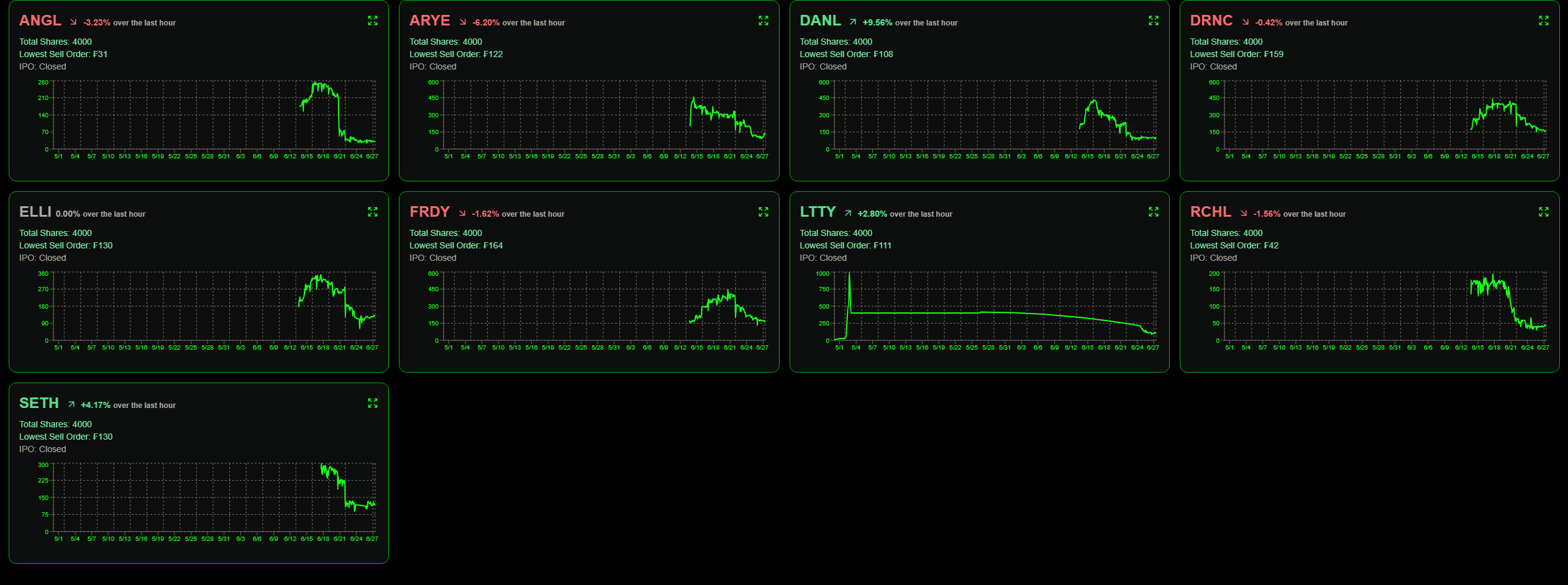Click the down-trend arrow next to ANGL
Image resolution: width=1568 pixels, height=585 pixels.
pyautogui.click(x=73, y=22)
